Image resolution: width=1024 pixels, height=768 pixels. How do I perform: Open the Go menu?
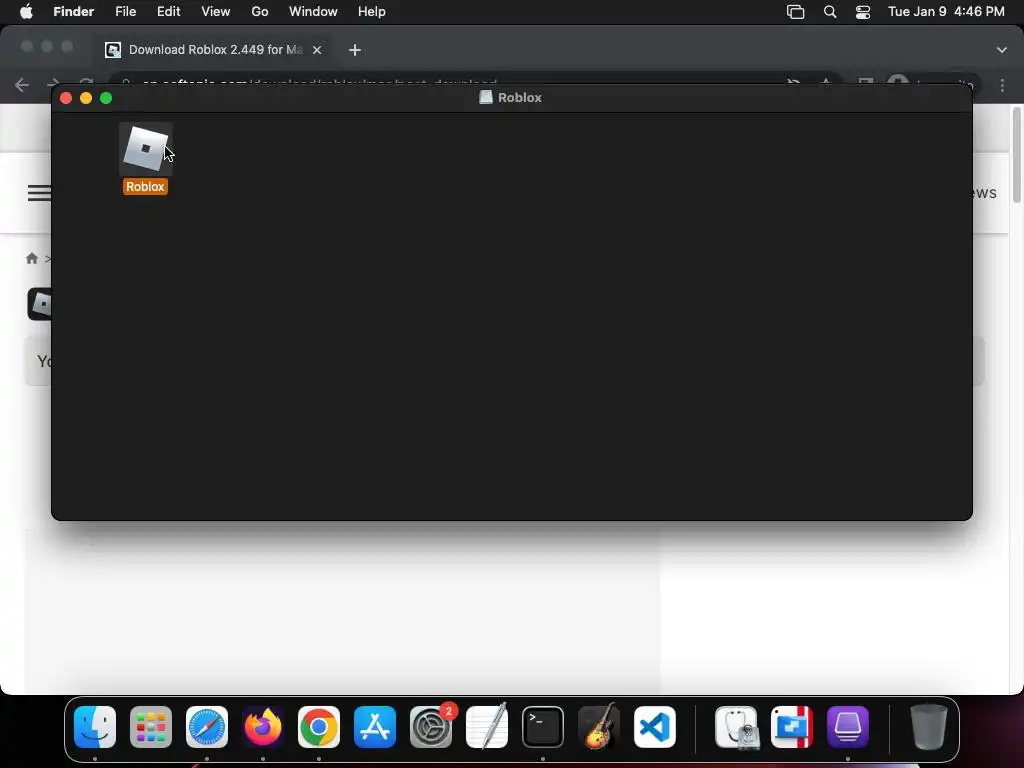(x=260, y=12)
